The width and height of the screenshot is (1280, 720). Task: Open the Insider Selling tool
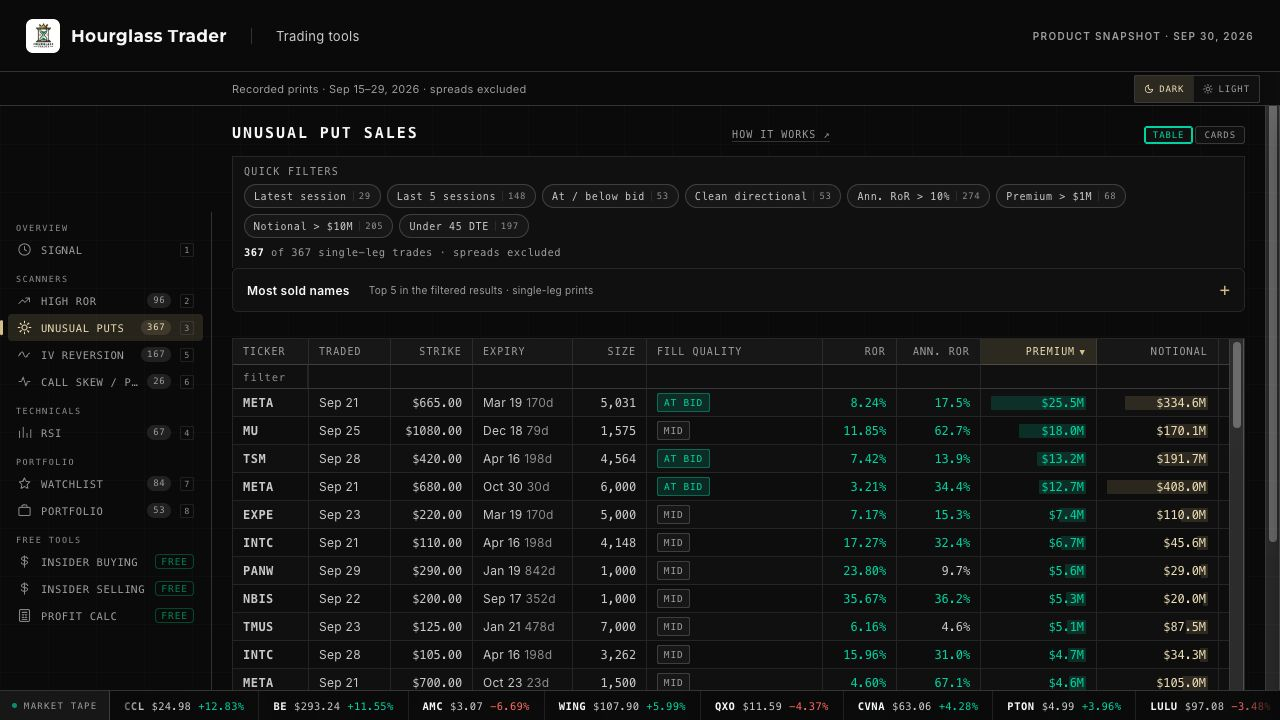[x=105, y=589]
